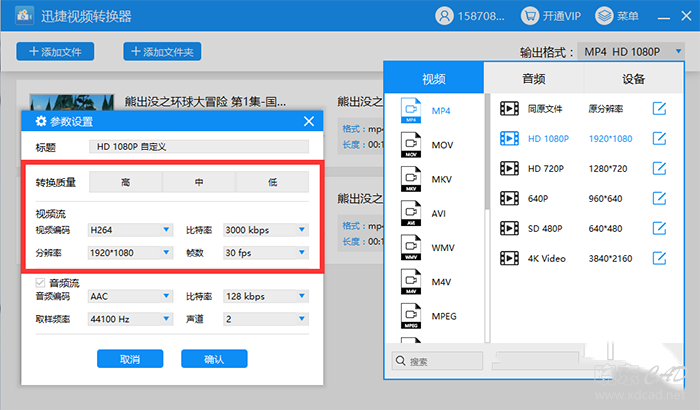Open the 菜单 layers icon
This screenshot has width=700, height=410.
click(604, 16)
